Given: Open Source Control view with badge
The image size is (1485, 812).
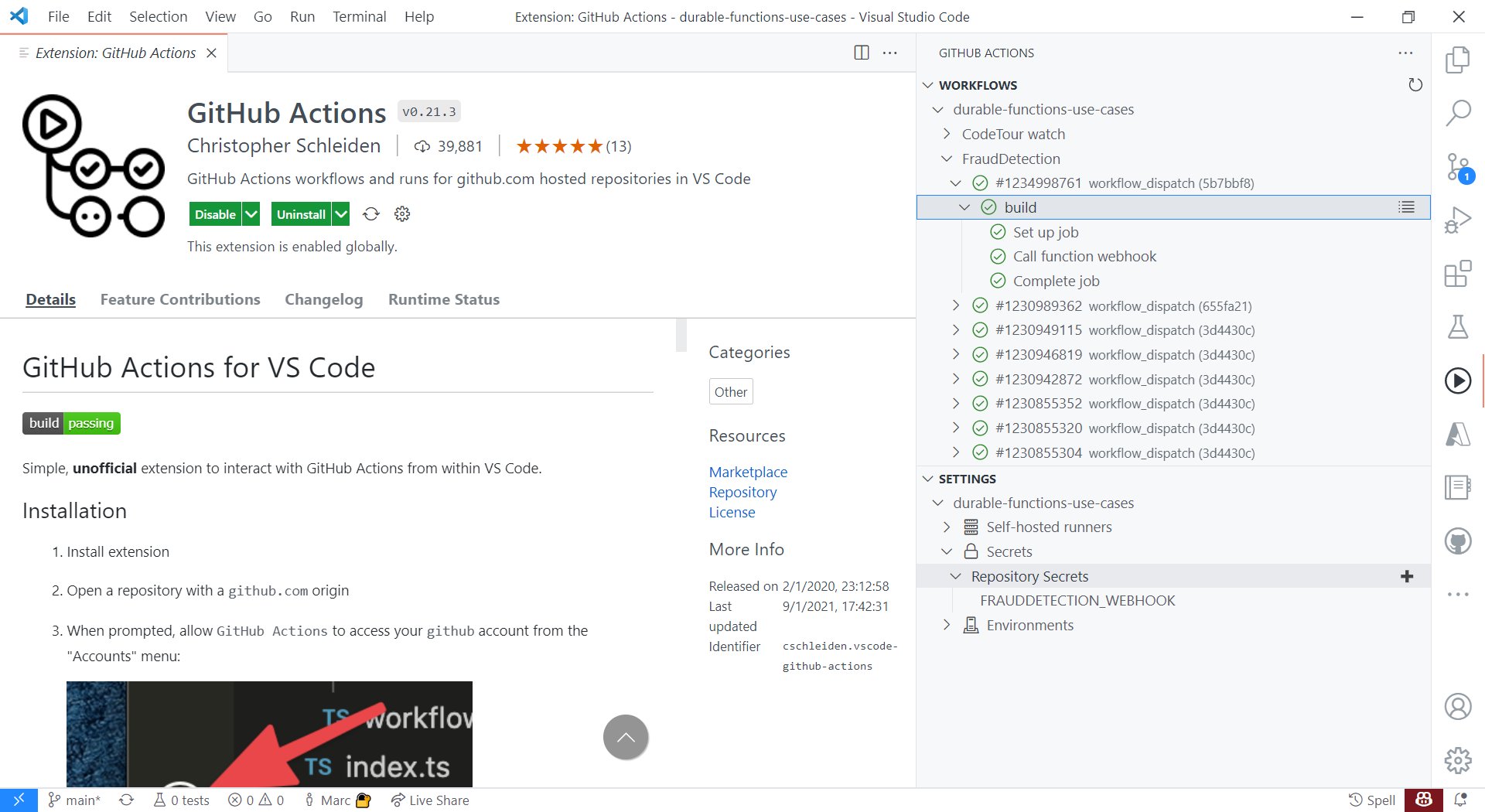Looking at the screenshot, I should click(x=1458, y=167).
